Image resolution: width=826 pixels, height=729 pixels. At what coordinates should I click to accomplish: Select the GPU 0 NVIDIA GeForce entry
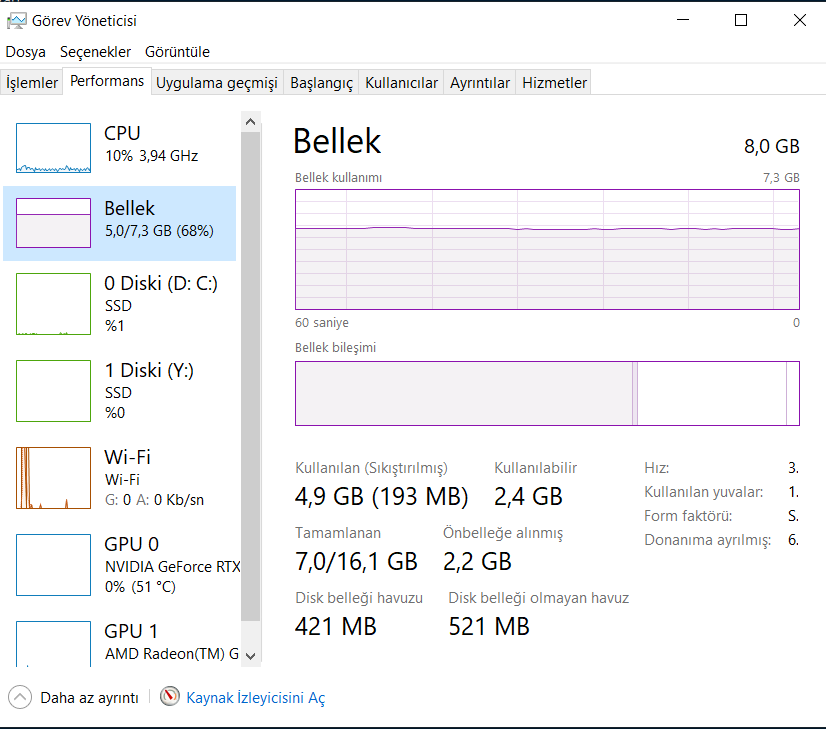pyautogui.click(x=170, y=565)
